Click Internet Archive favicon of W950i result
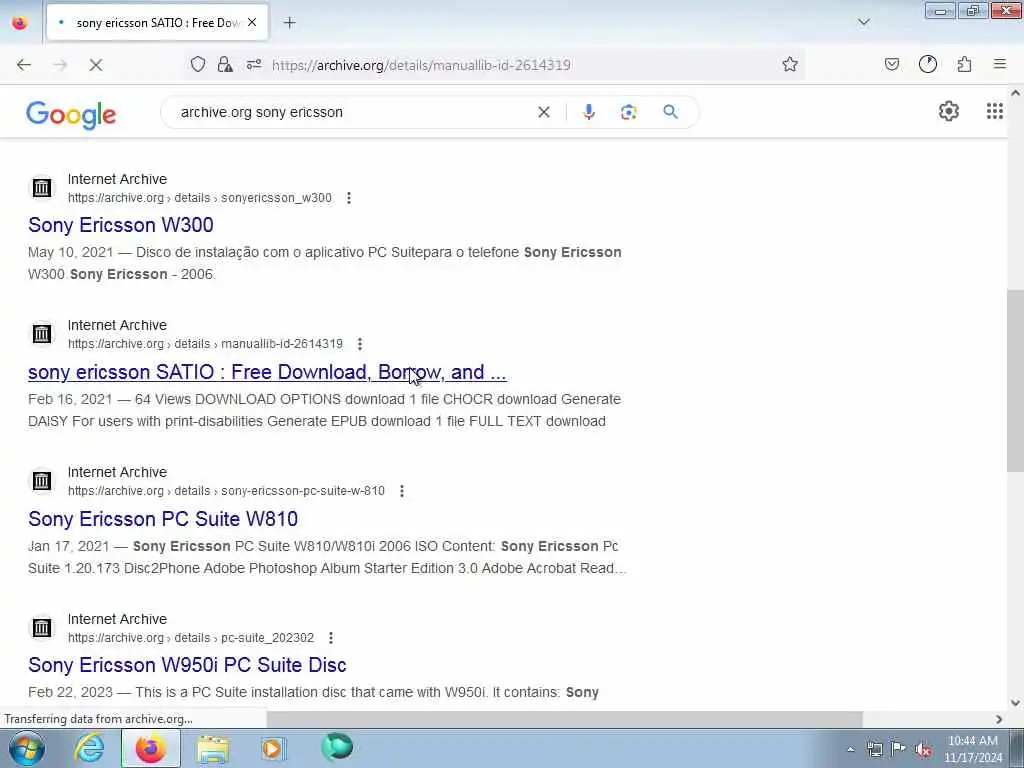1024x768 pixels. (x=42, y=628)
